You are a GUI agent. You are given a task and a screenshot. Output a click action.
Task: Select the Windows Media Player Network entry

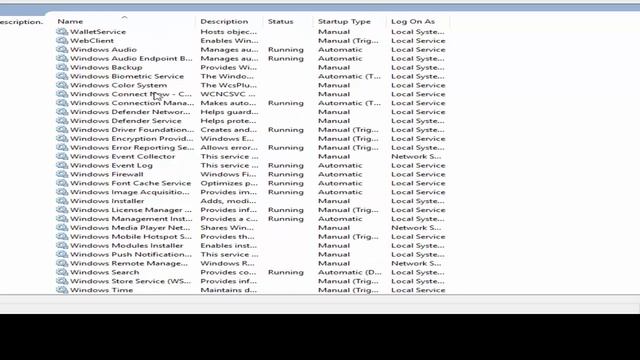point(130,228)
